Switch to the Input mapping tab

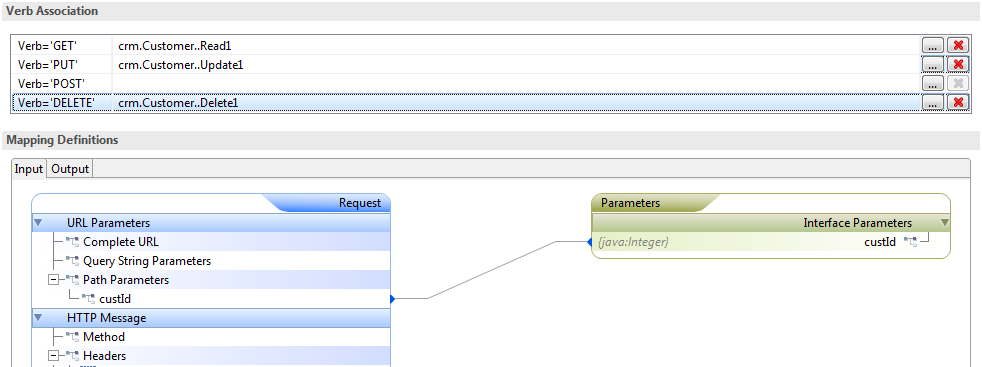29,168
